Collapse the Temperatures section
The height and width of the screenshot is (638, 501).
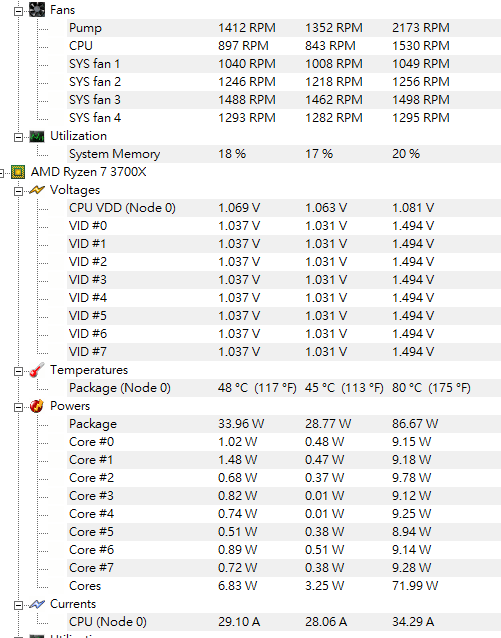coord(18,371)
